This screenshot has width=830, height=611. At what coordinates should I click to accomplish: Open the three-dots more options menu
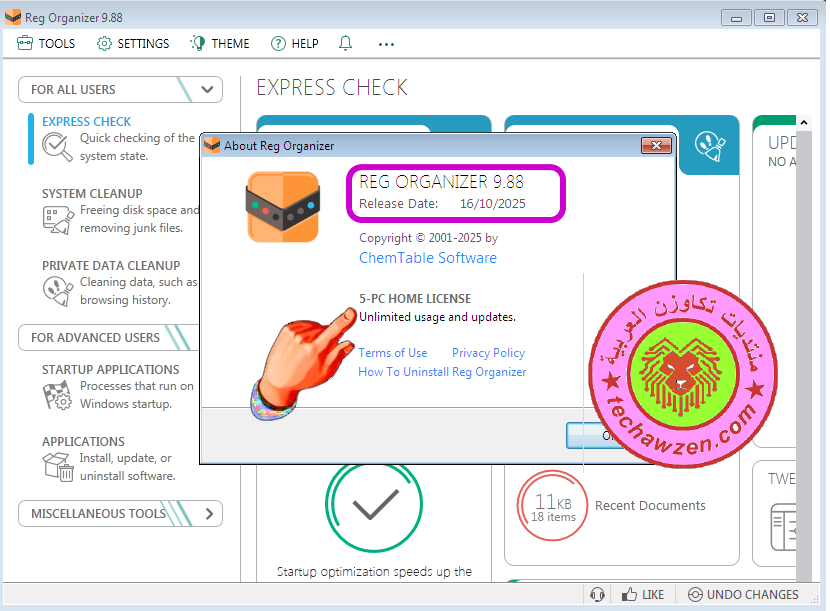tap(386, 44)
